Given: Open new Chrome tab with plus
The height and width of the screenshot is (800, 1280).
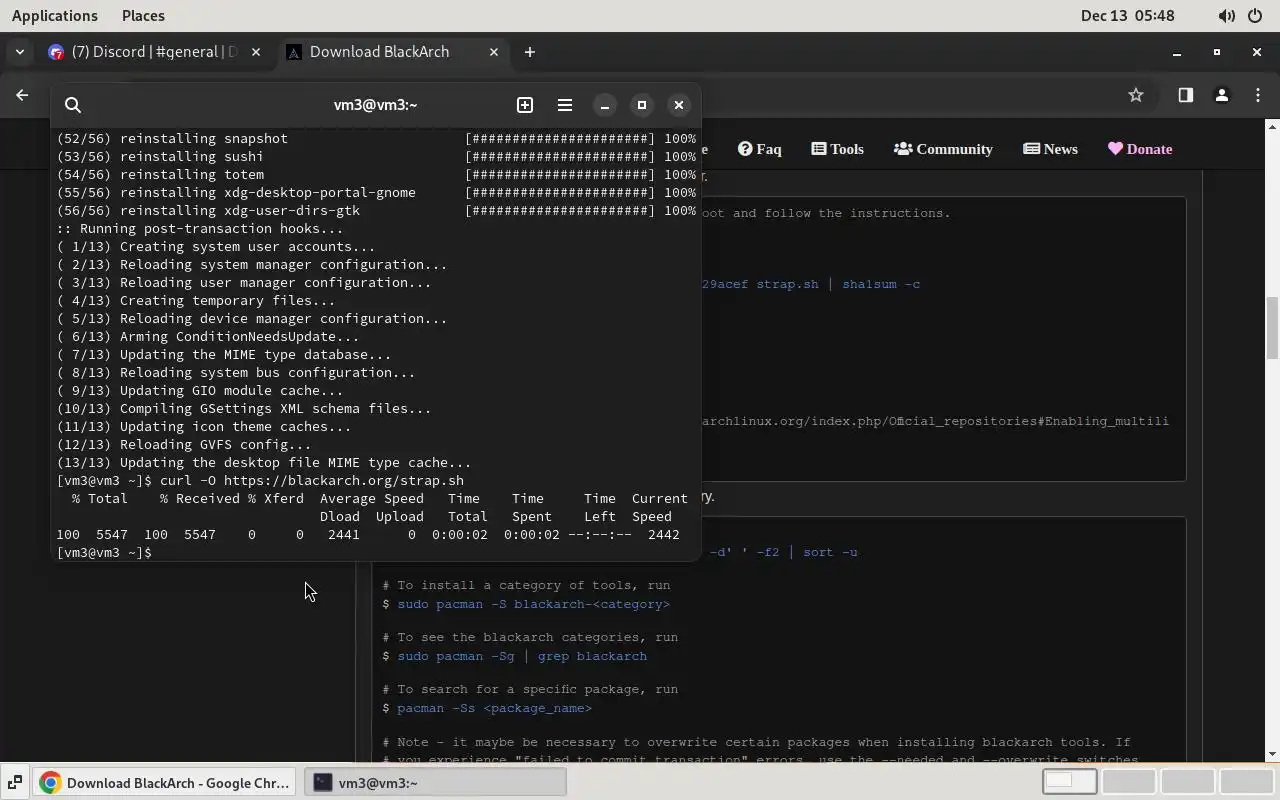Looking at the screenshot, I should click(530, 52).
